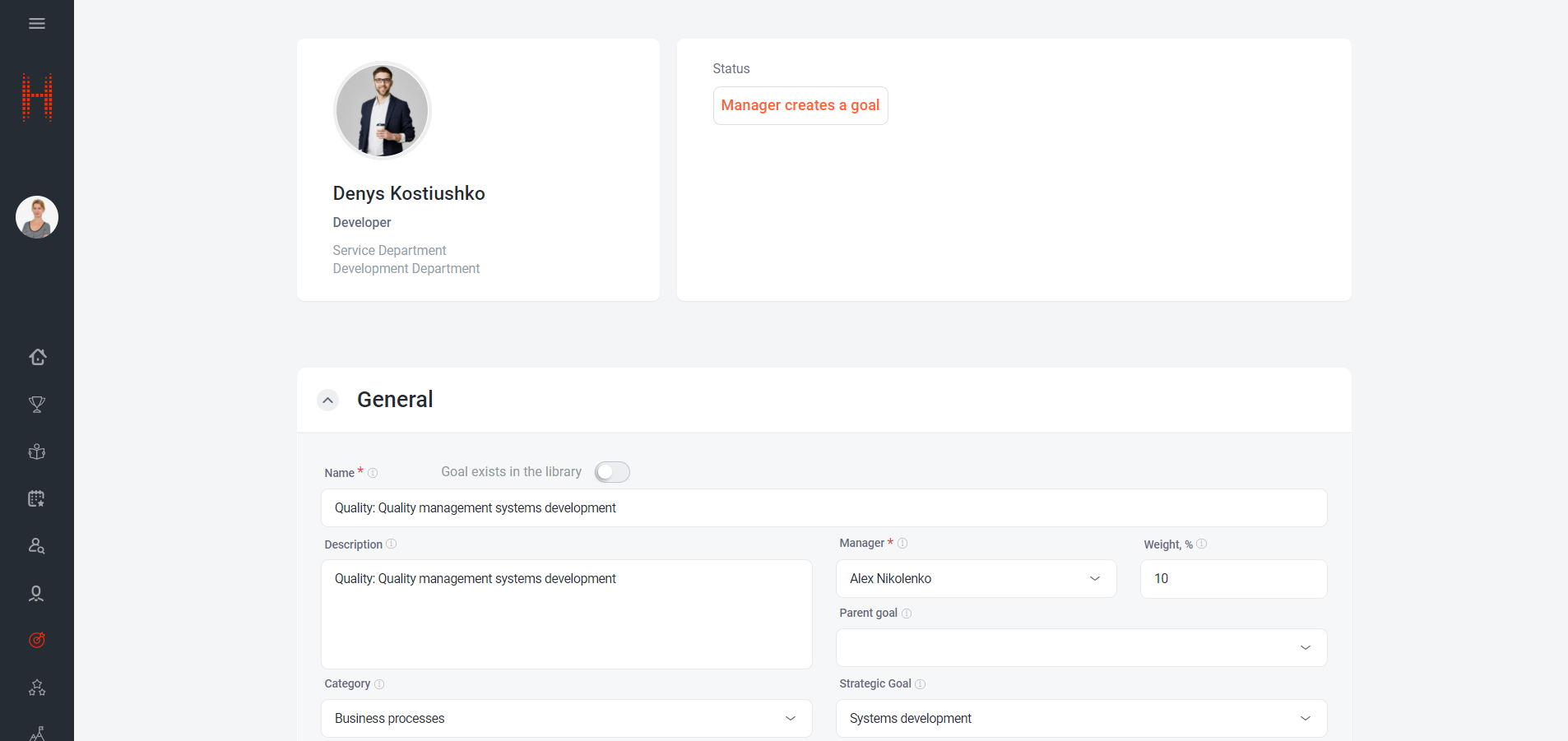Open the Category dropdown Business processes

click(566, 719)
